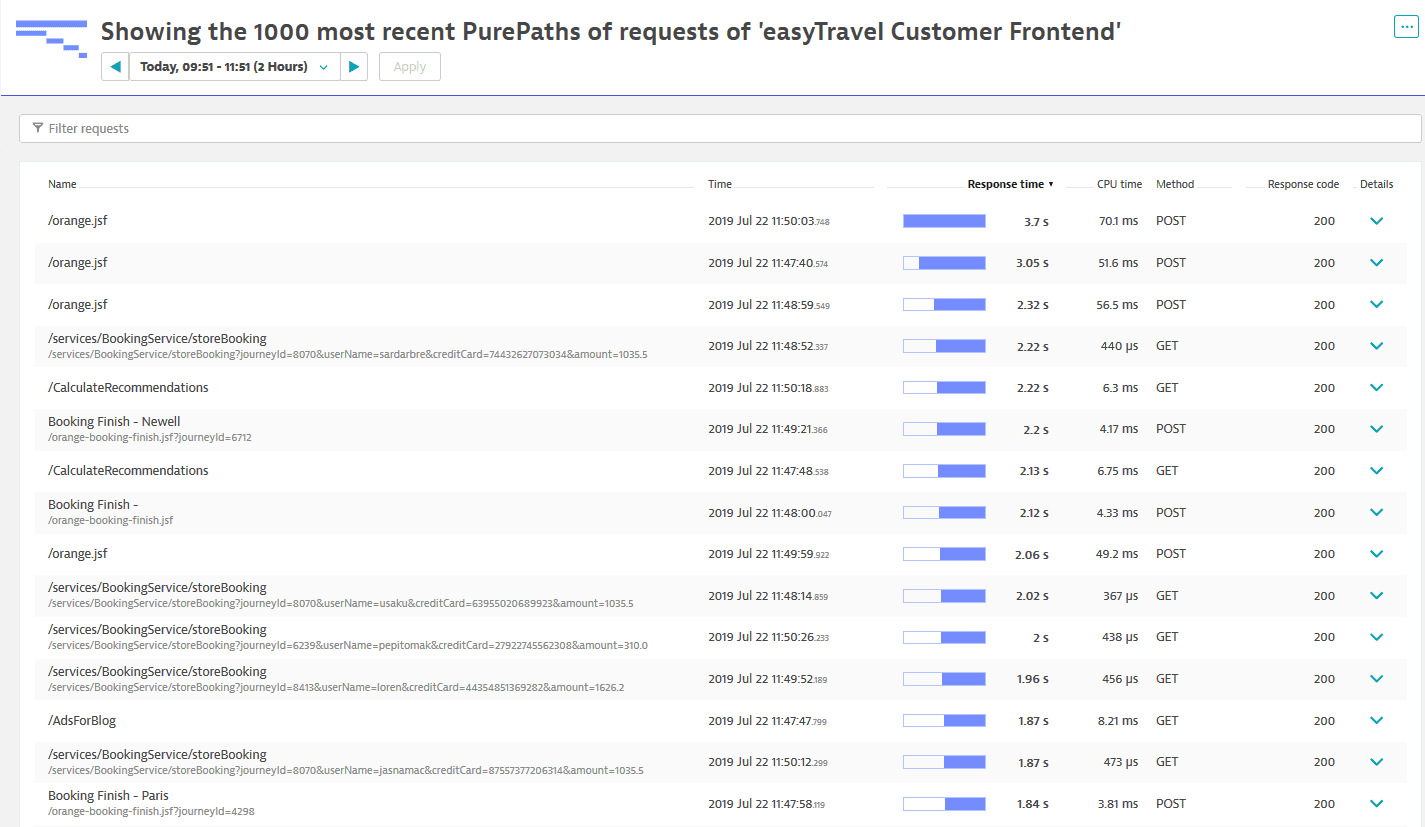Viewport: 1425px width, 827px height.
Task: Expand details of /CalculateRecommendations 11:47:48 row
Action: point(1376,471)
